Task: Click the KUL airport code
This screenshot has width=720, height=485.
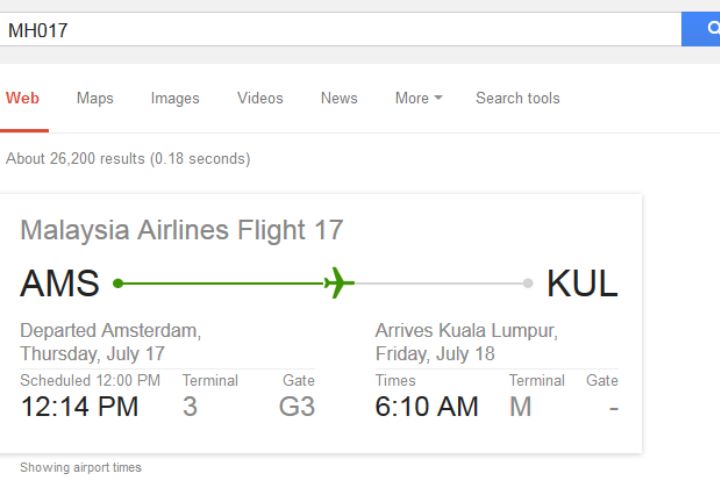Action: [582, 283]
